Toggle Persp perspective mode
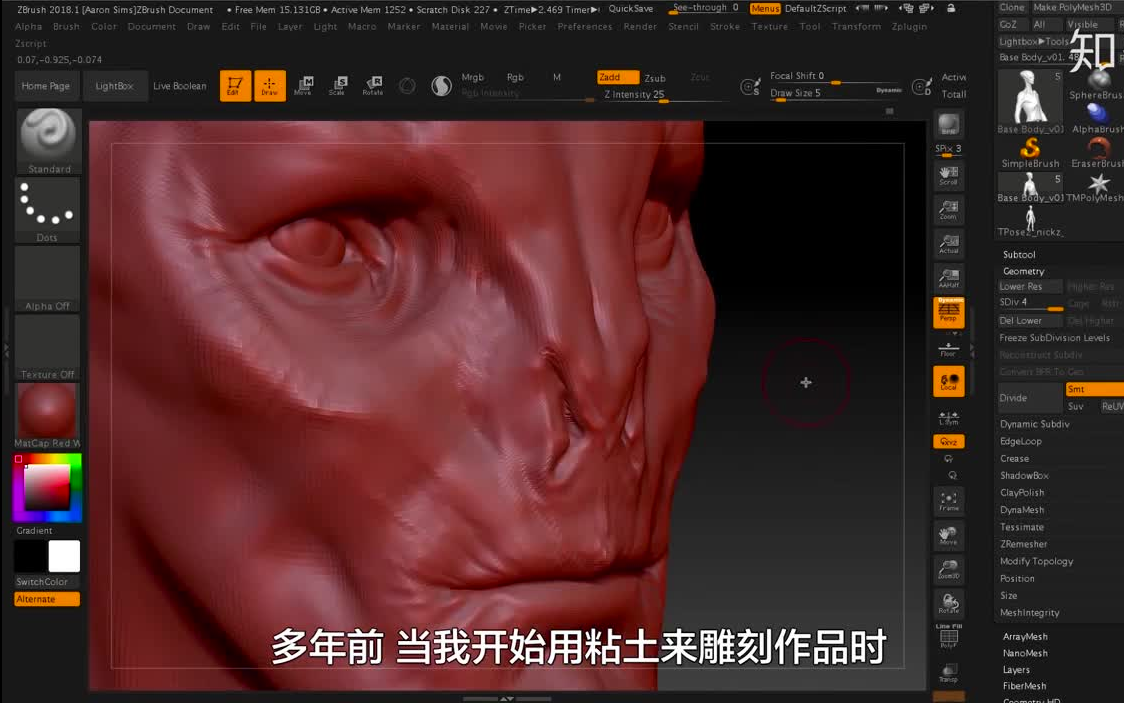Image resolution: width=1124 pixels, height=703 pixels. click(947, 312)
